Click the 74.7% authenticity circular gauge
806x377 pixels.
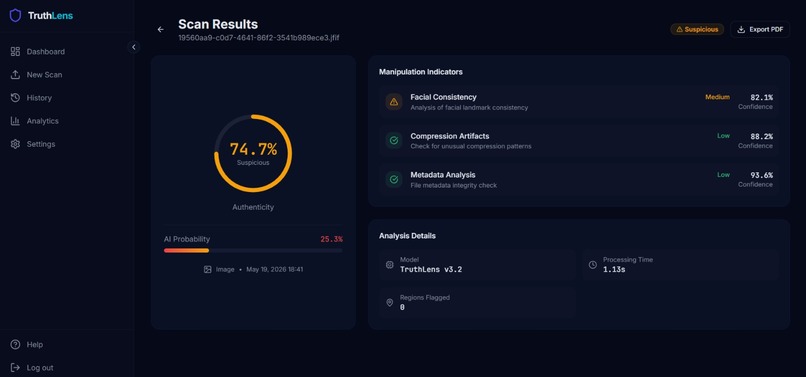click(x=253, y=153)
